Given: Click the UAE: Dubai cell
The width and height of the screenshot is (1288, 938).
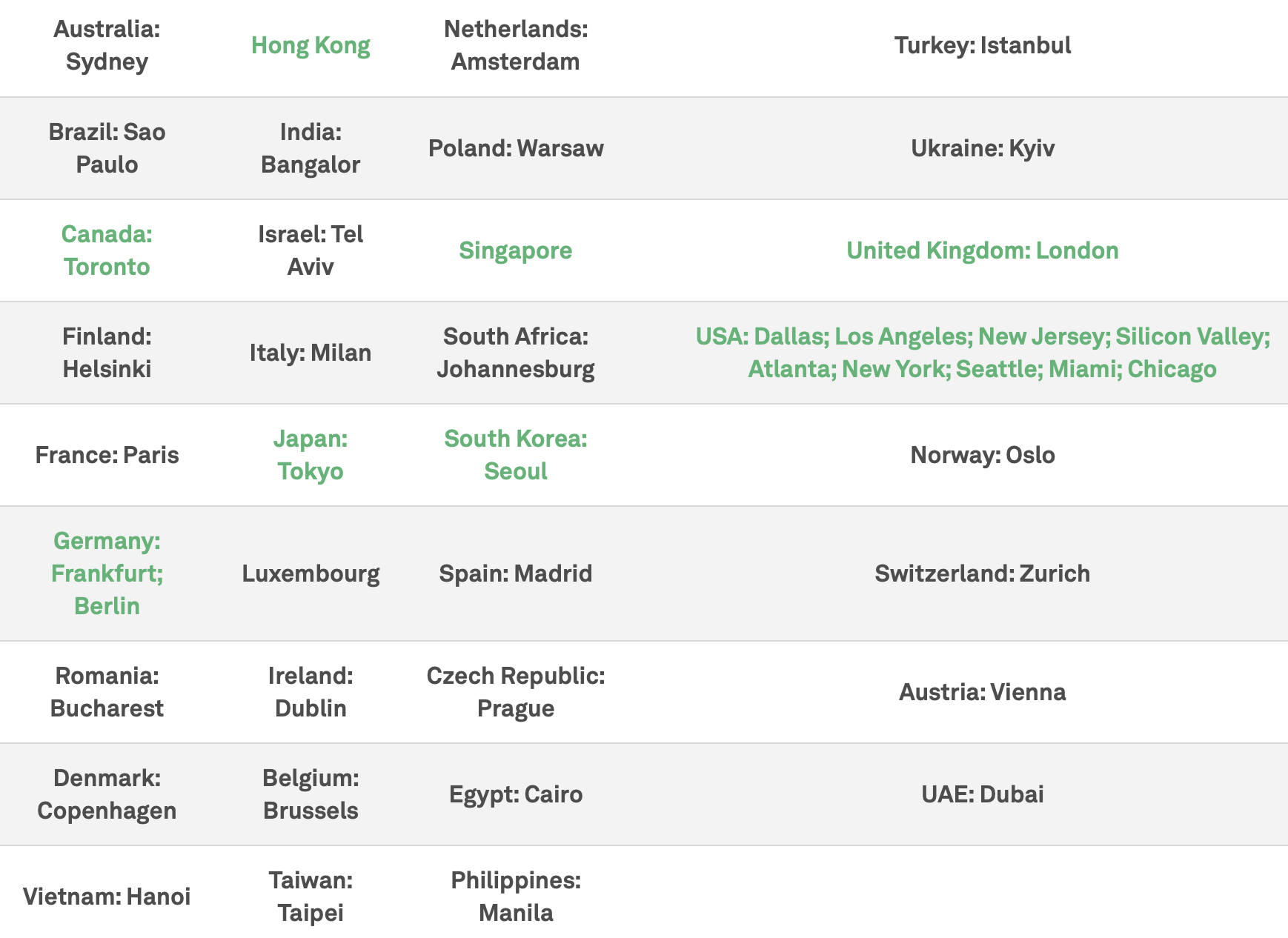Looking at the screenshot, I should pyautogui.click(x=983, y=794).
